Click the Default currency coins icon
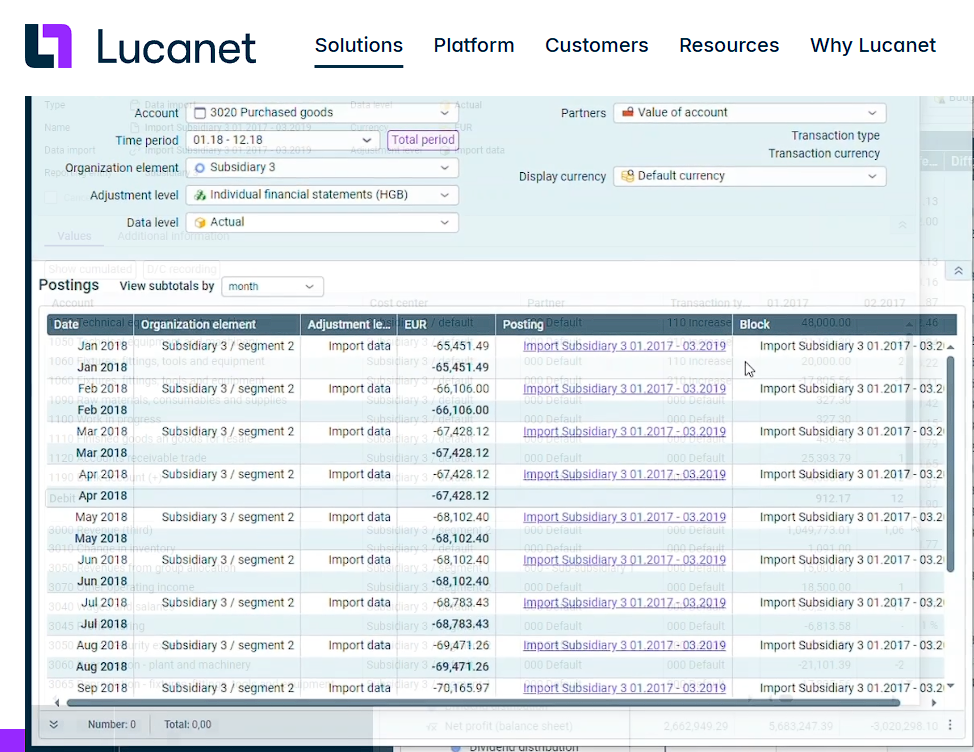This screenshot has height=752, width=974. click(x=628, y=176)
